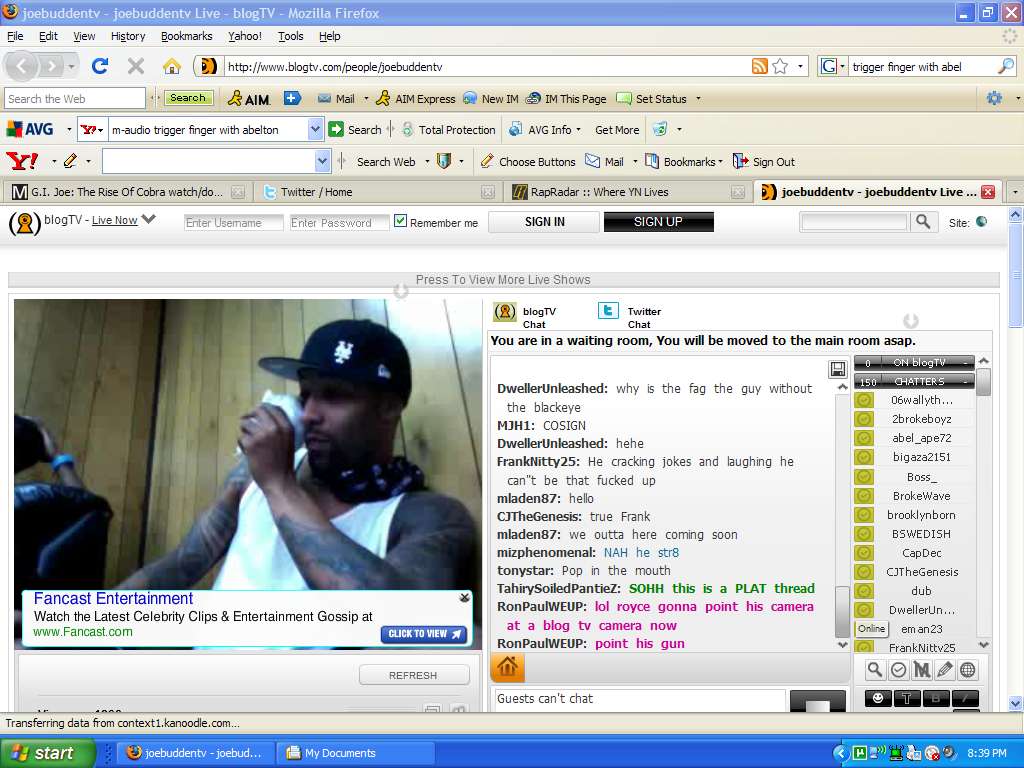Click the Firefox home icon
Viewport: 1024px width, 768px height.
(172, 66)
